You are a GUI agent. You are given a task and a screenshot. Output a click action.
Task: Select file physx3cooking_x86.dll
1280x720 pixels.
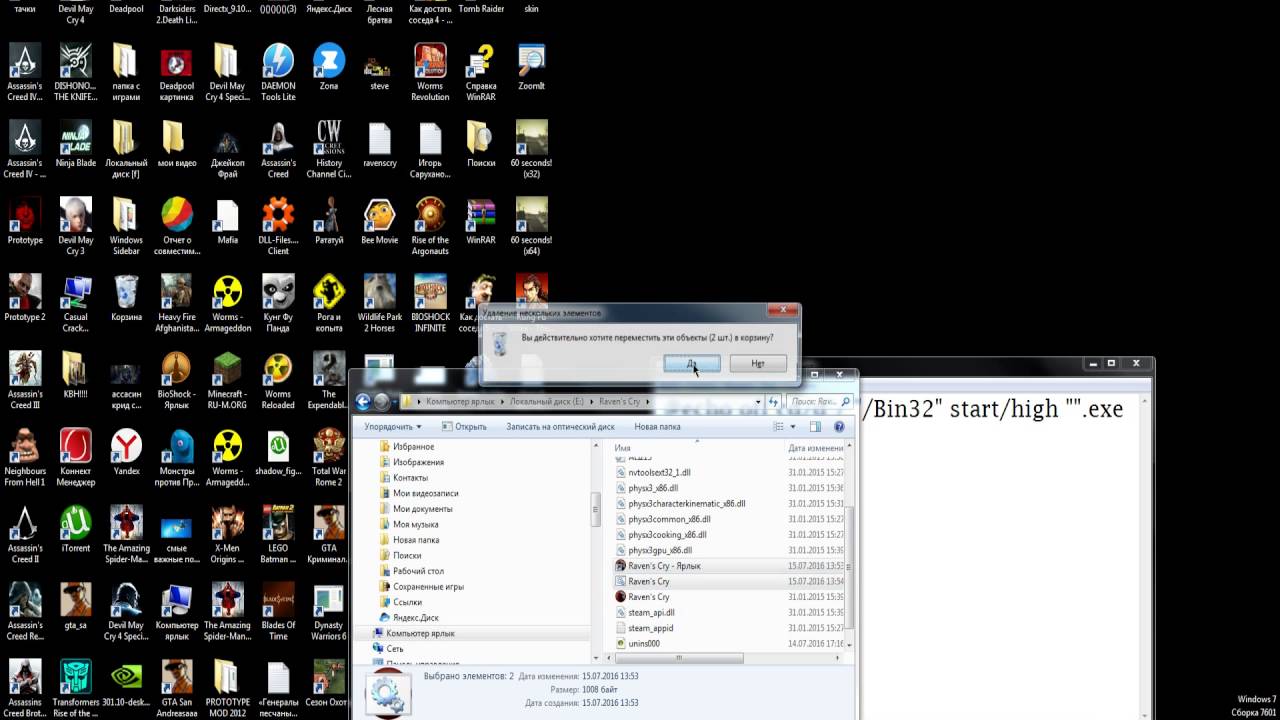(667, 535)
